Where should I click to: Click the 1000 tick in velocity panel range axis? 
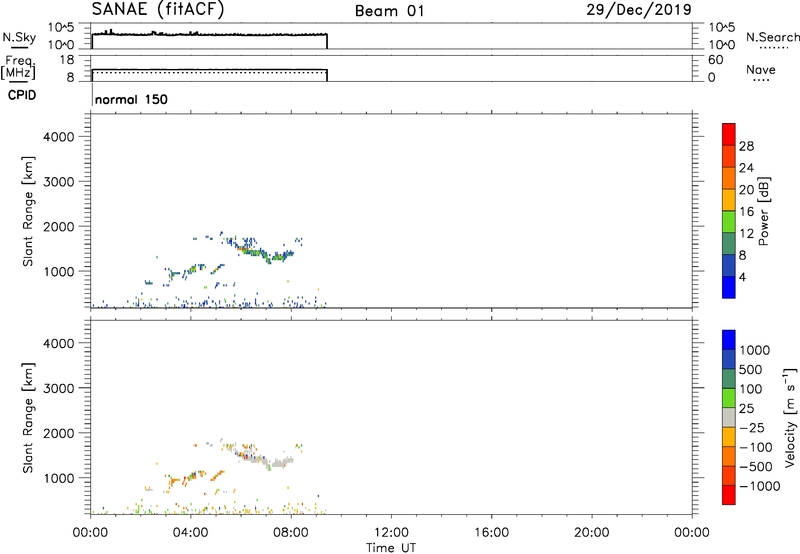point(59,478)
